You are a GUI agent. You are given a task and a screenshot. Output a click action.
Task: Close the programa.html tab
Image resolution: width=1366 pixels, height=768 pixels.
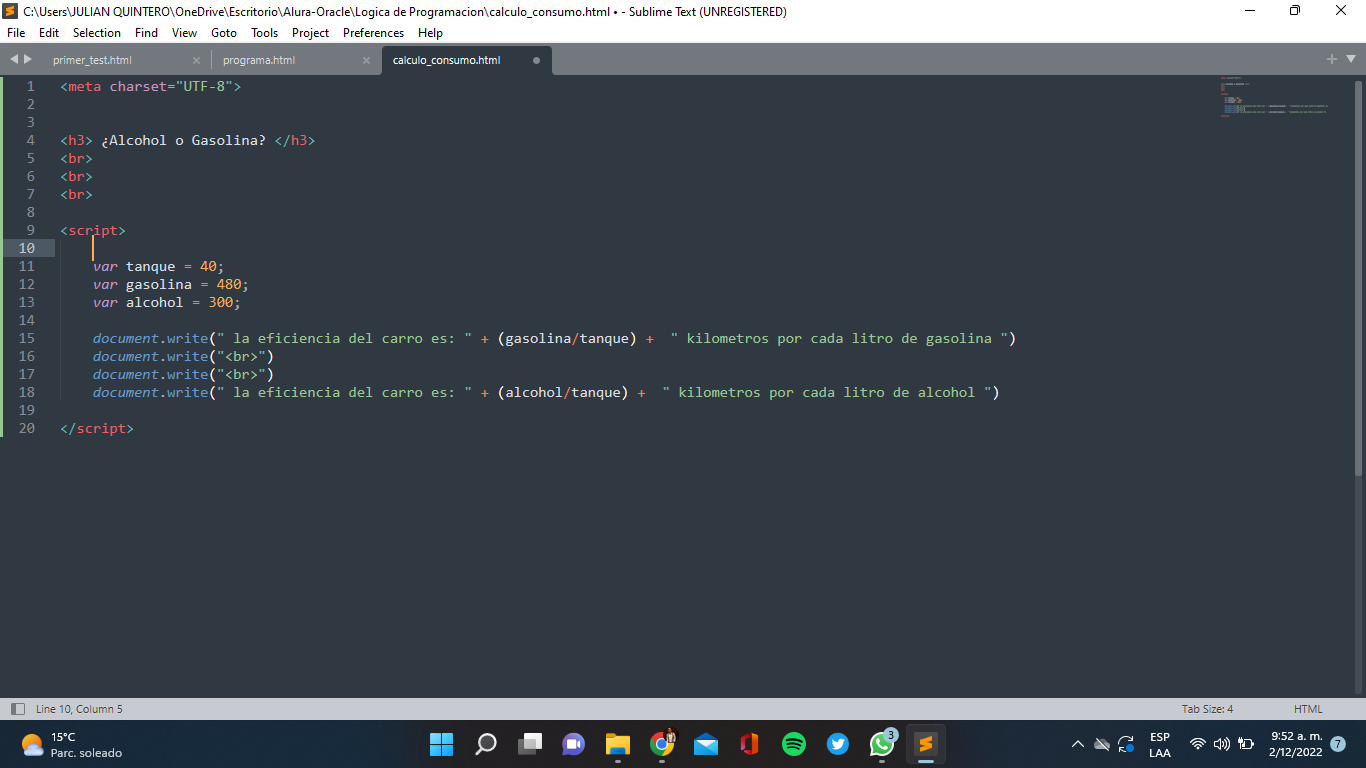[x=366, y=60]
